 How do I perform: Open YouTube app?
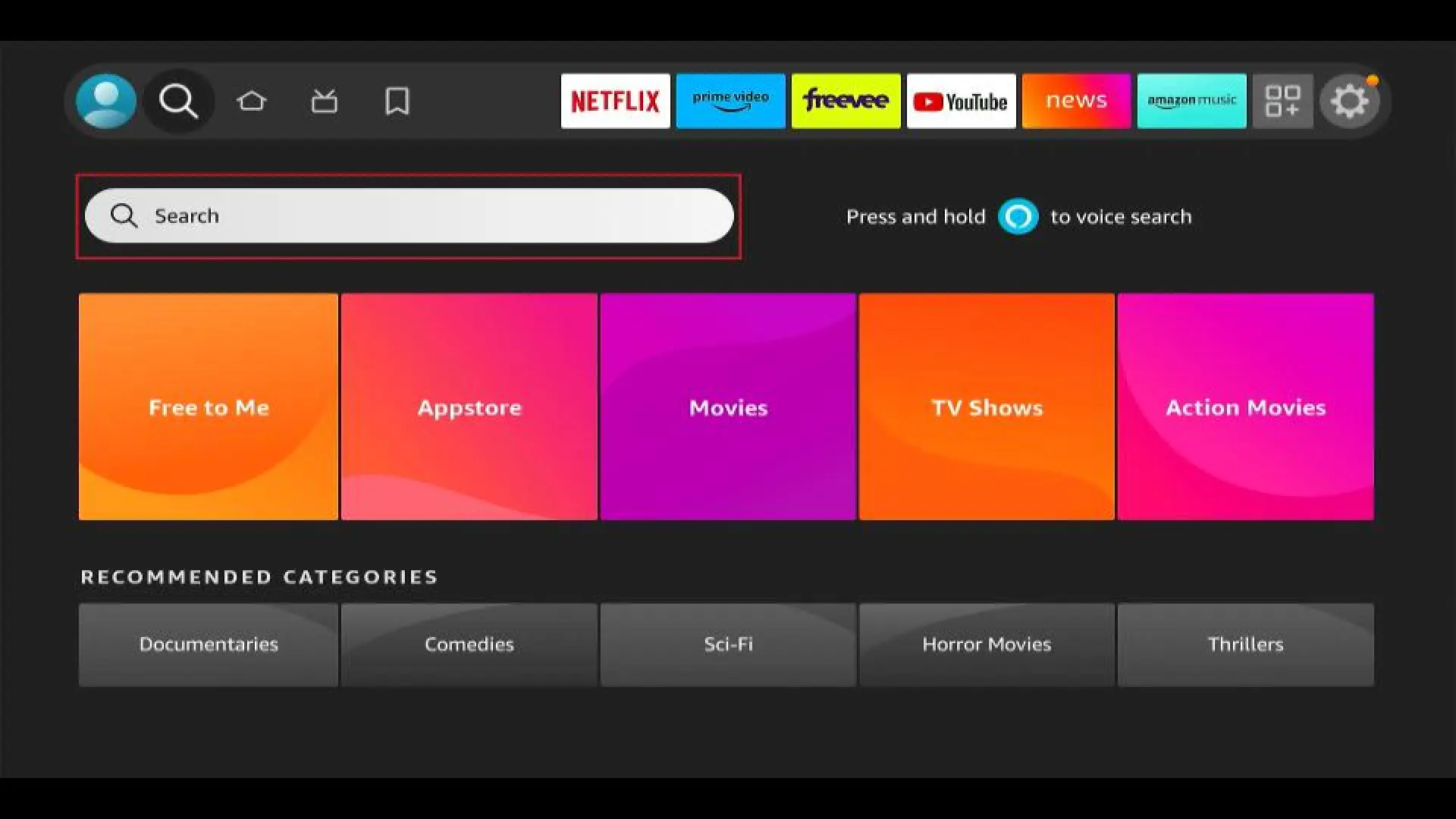pos(961,100)
